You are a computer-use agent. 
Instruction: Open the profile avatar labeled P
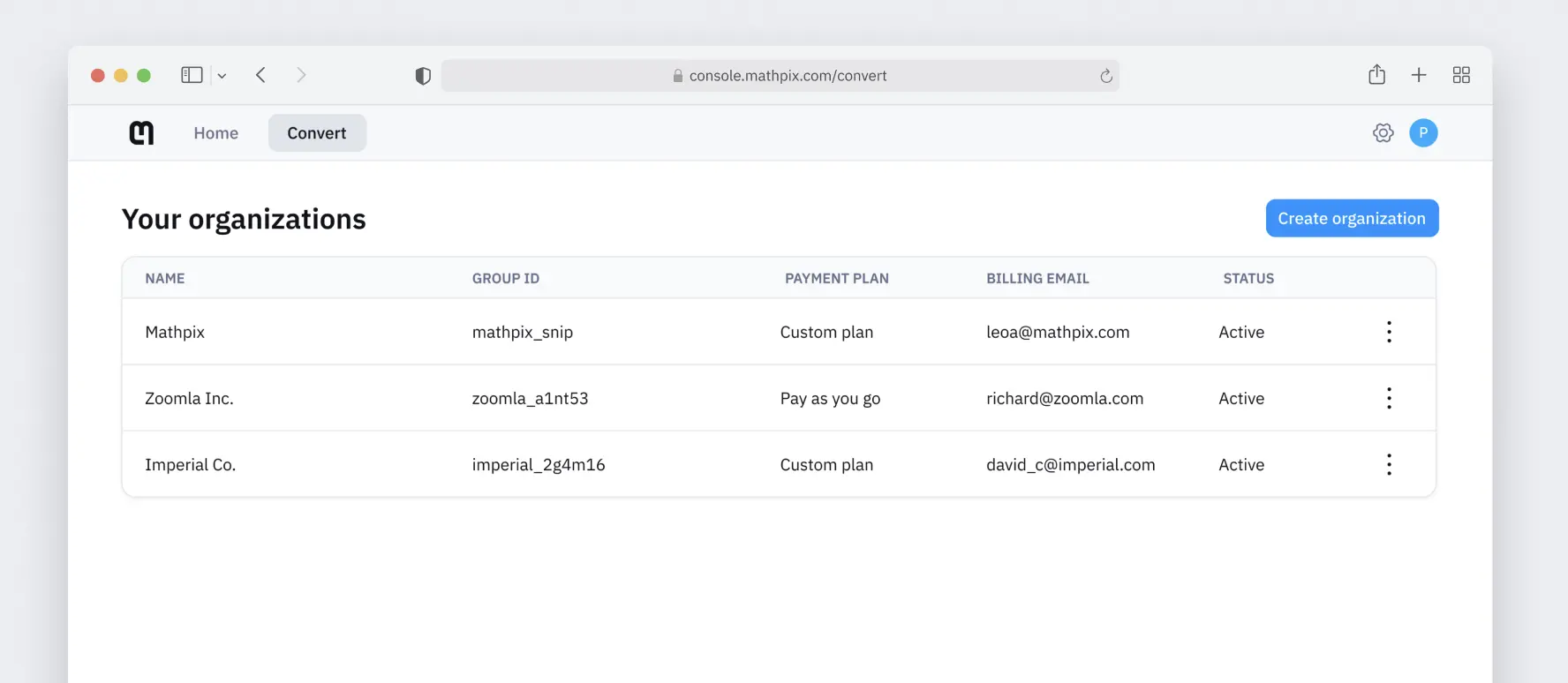click(x=1423, y=132)
